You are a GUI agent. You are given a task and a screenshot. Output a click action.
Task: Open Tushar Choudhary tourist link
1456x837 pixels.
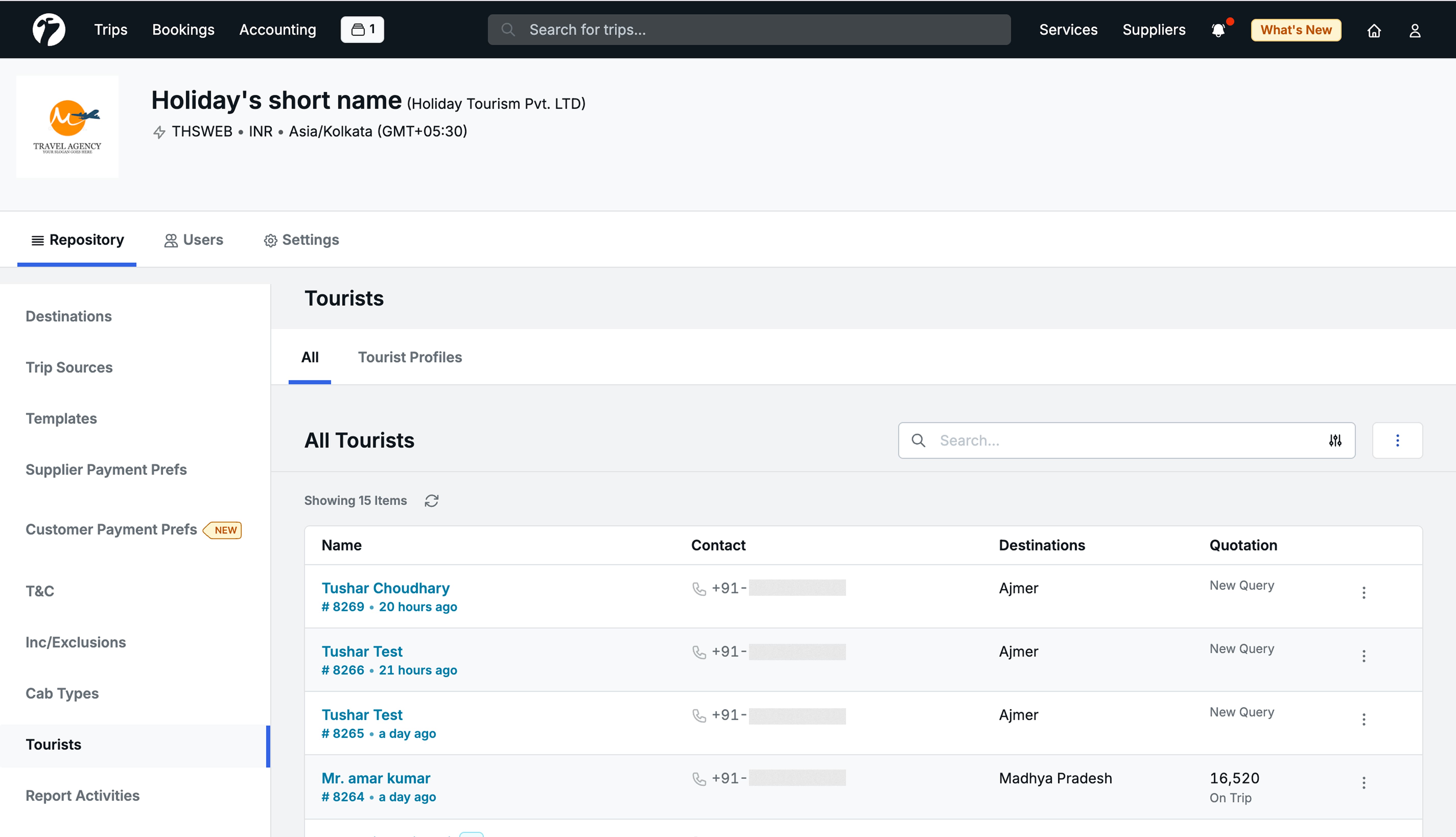[x=385, y=588]
